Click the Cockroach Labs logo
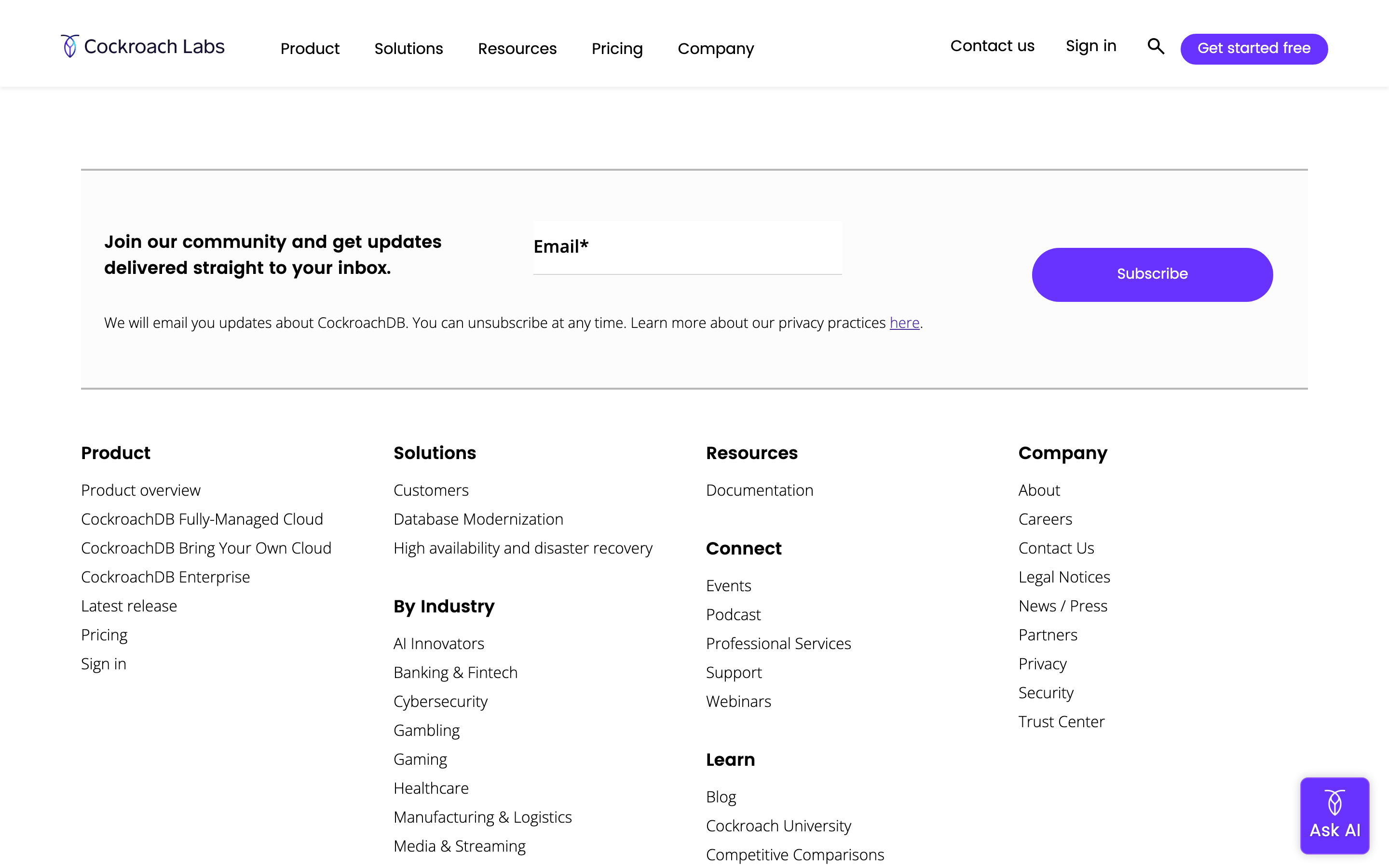The image size is (1389, 868). pyautogui.click(x=143, y=46)
